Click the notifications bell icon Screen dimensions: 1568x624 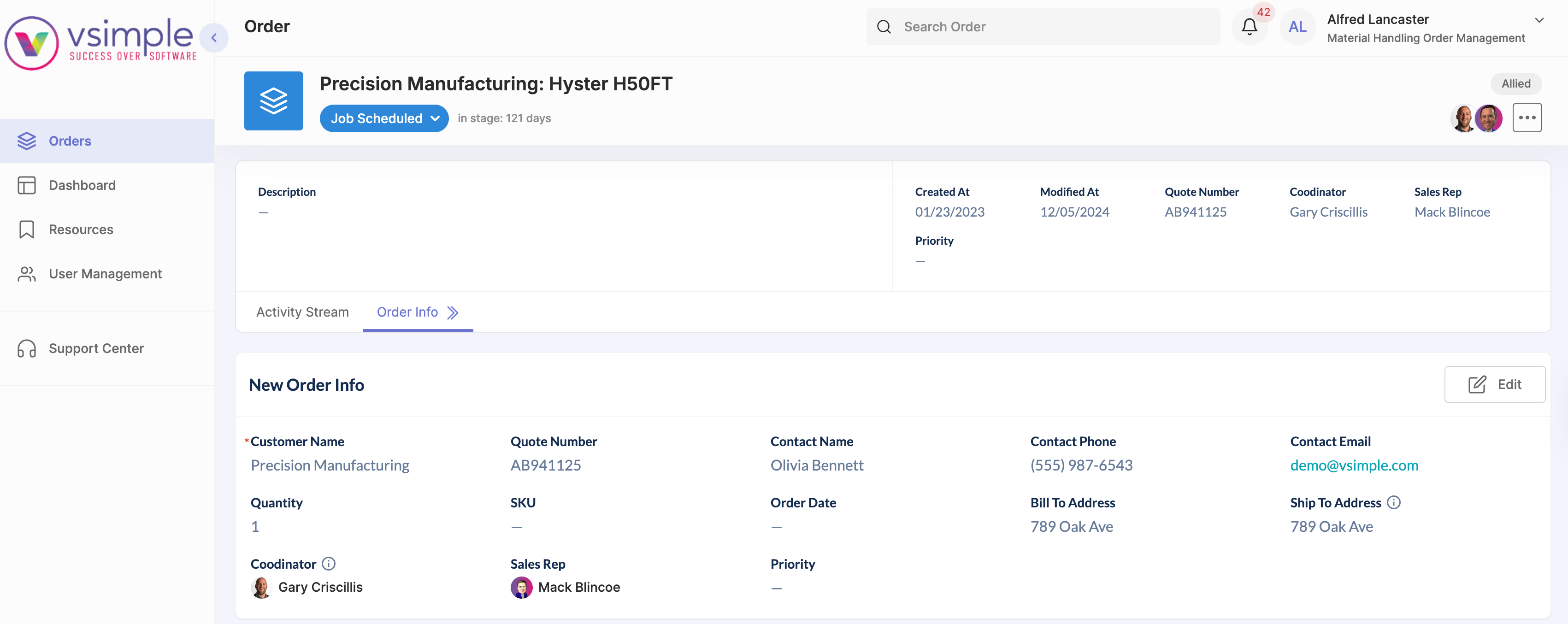(x=1249, y=27)
